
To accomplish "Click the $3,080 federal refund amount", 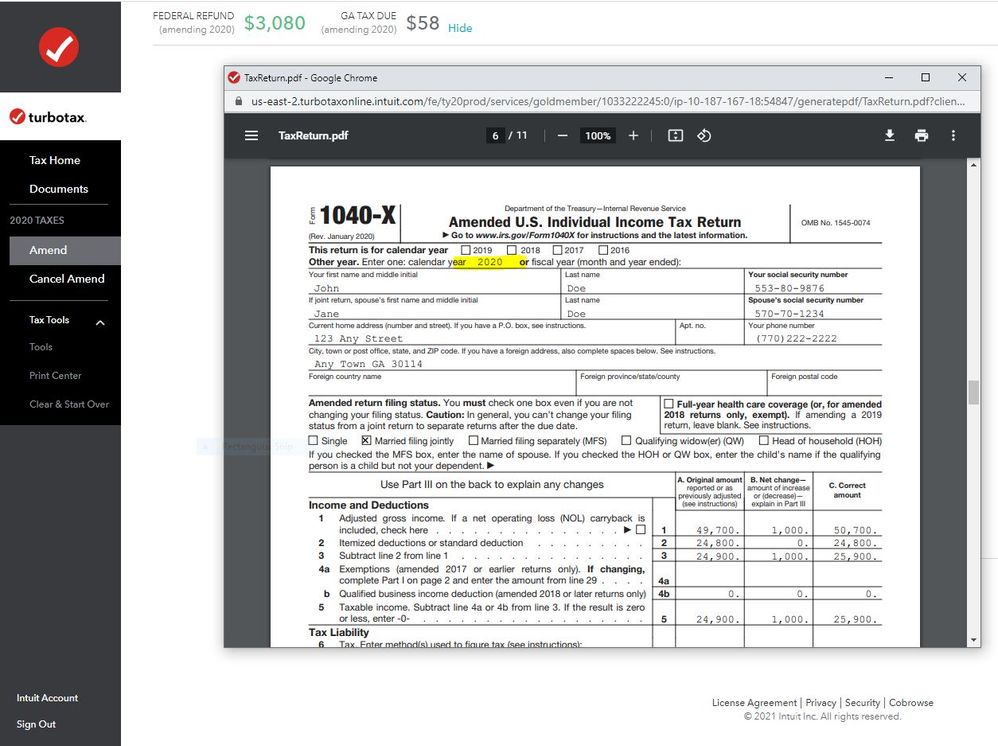I will (x=275, y=23).
